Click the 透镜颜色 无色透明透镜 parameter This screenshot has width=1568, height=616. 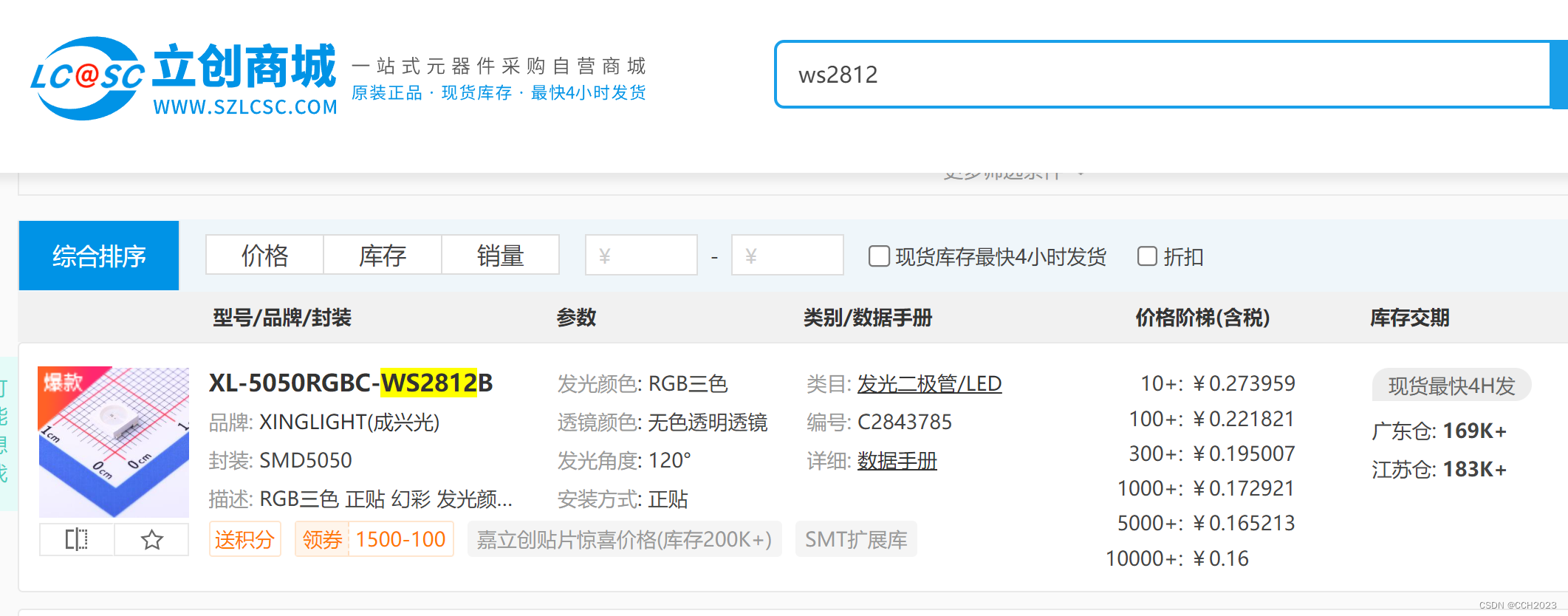[663, 422]
